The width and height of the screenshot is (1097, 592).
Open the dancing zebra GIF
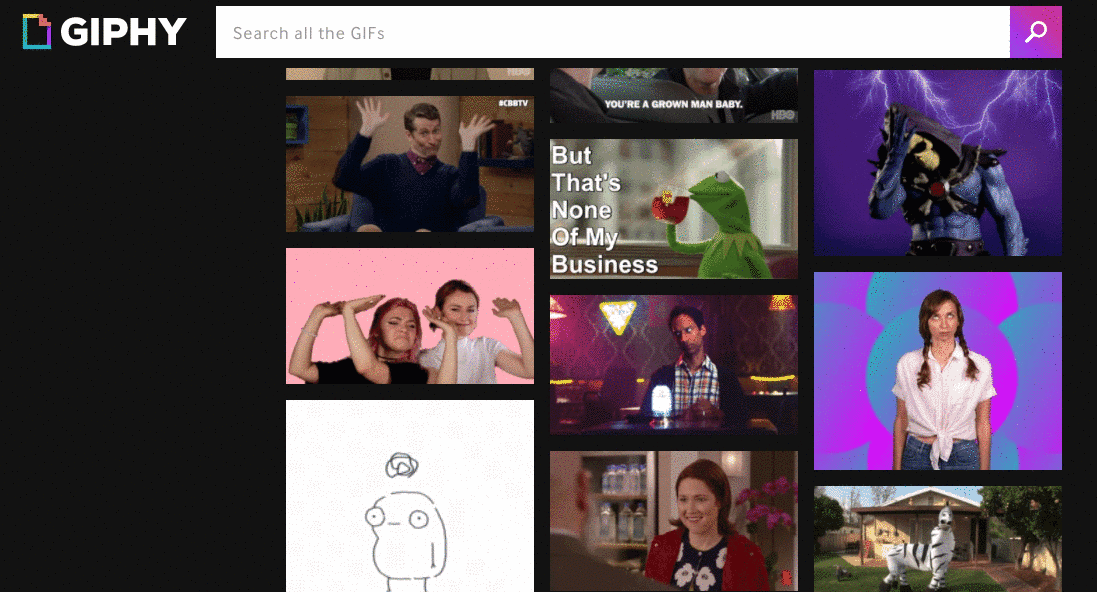[x=937, y=539]
